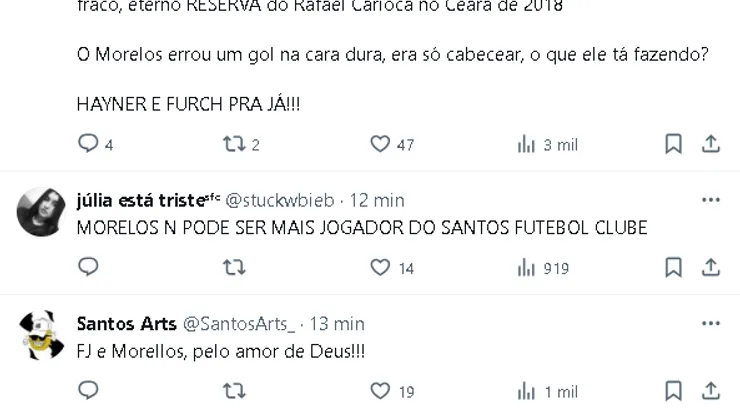740x416 pixels.
Task: Open more options for the Santos Arts tweet
Action: point(711,323)
